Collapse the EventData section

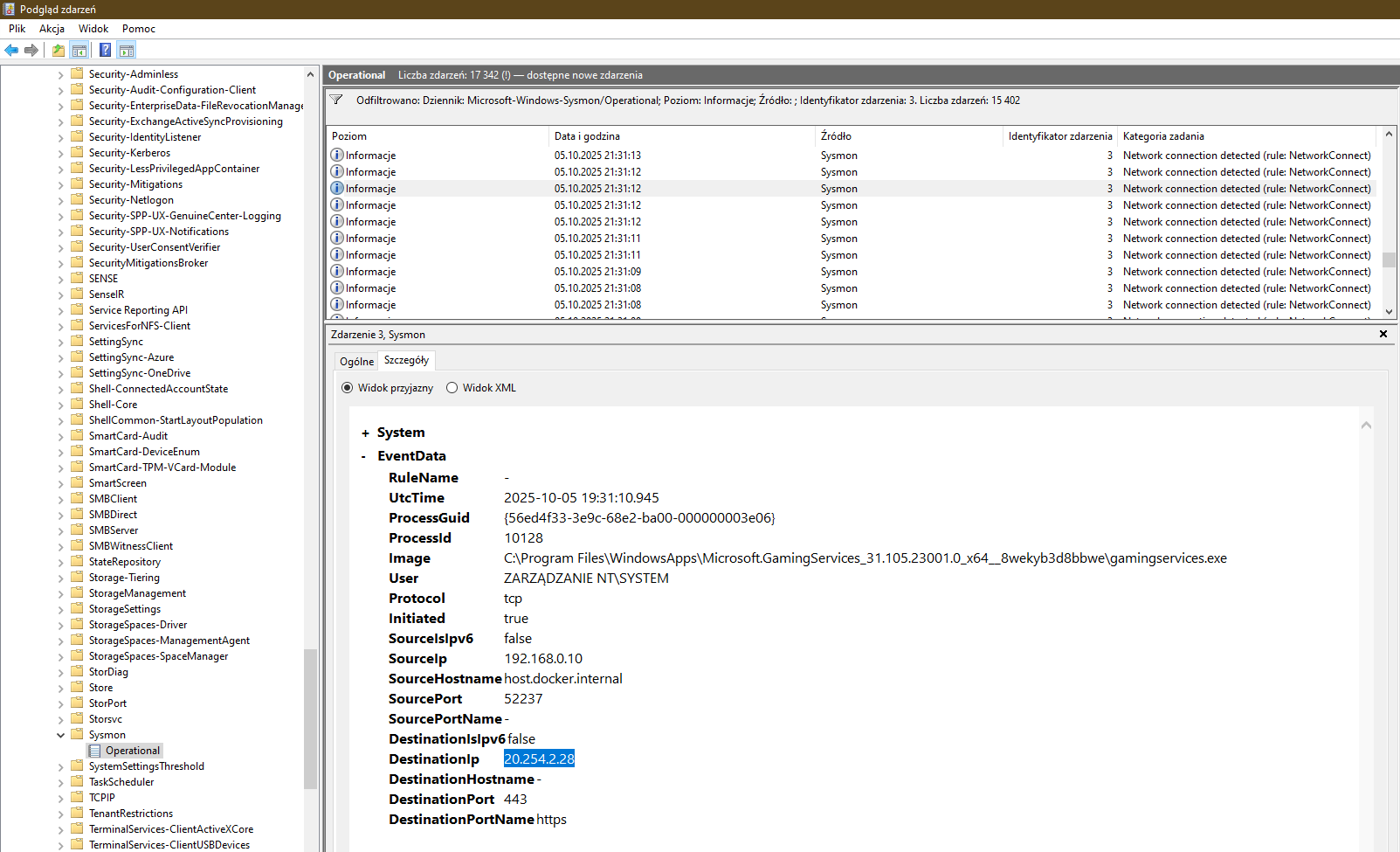click(364, 456)
